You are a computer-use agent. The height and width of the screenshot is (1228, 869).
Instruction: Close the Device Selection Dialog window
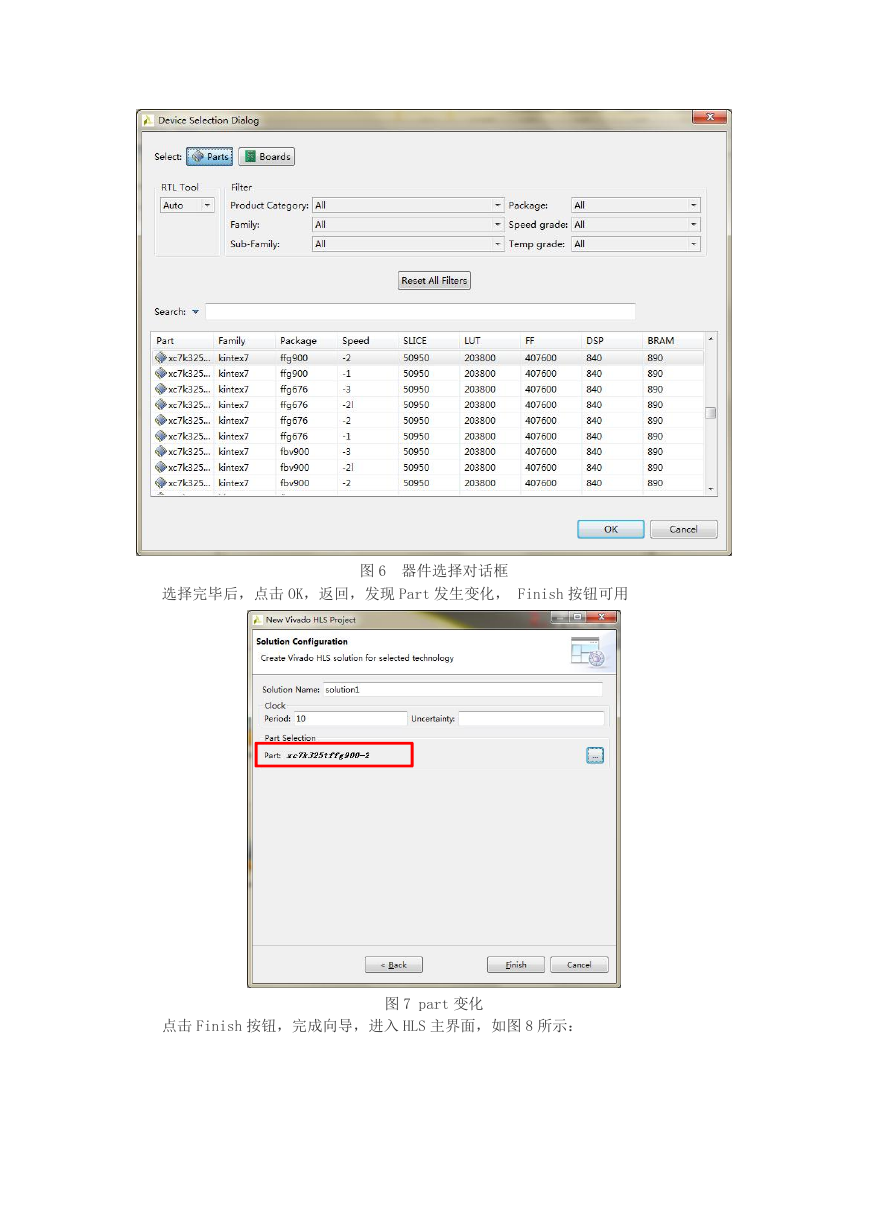[709, 117]
